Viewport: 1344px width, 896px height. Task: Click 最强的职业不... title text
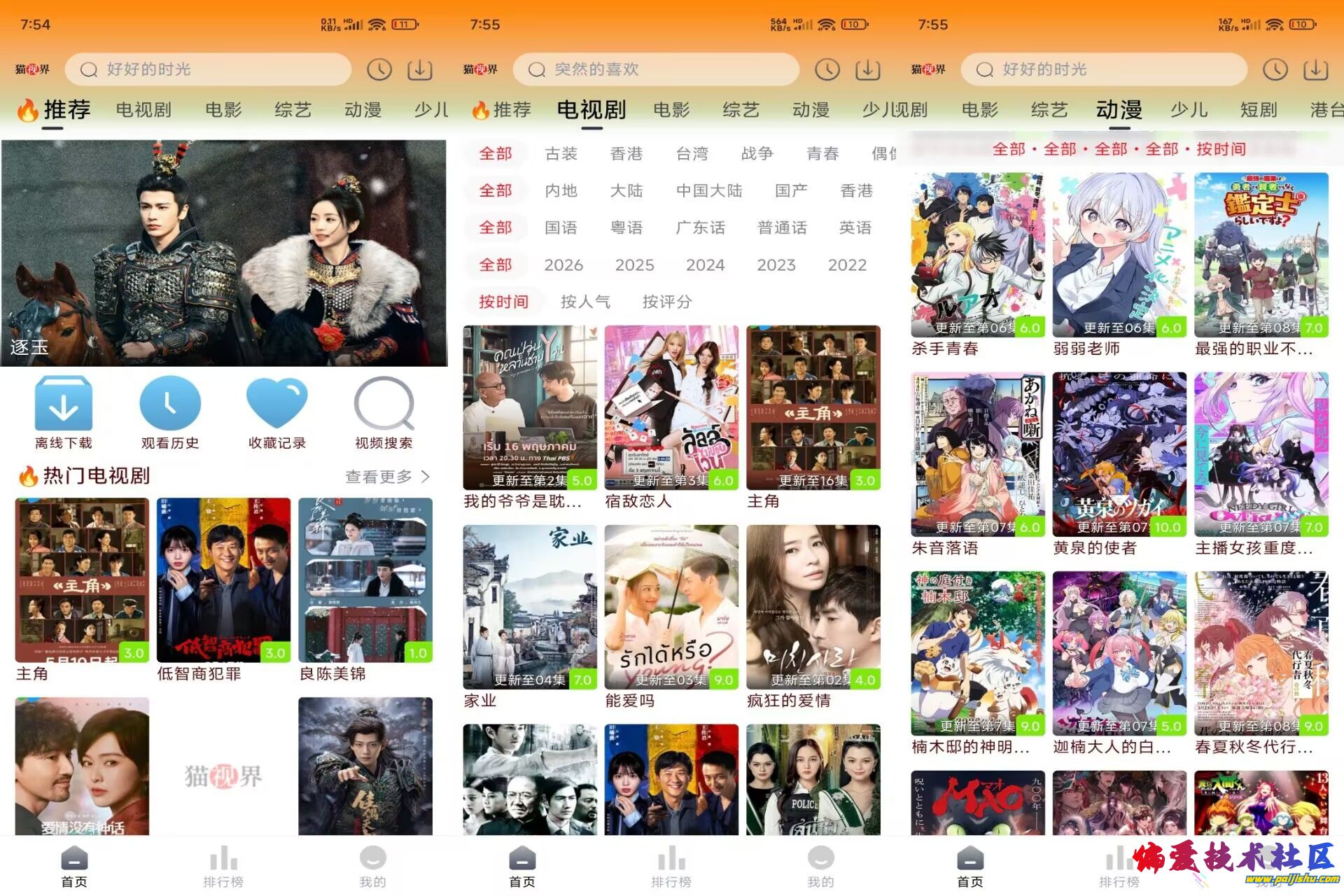(x=1254, y=349)
